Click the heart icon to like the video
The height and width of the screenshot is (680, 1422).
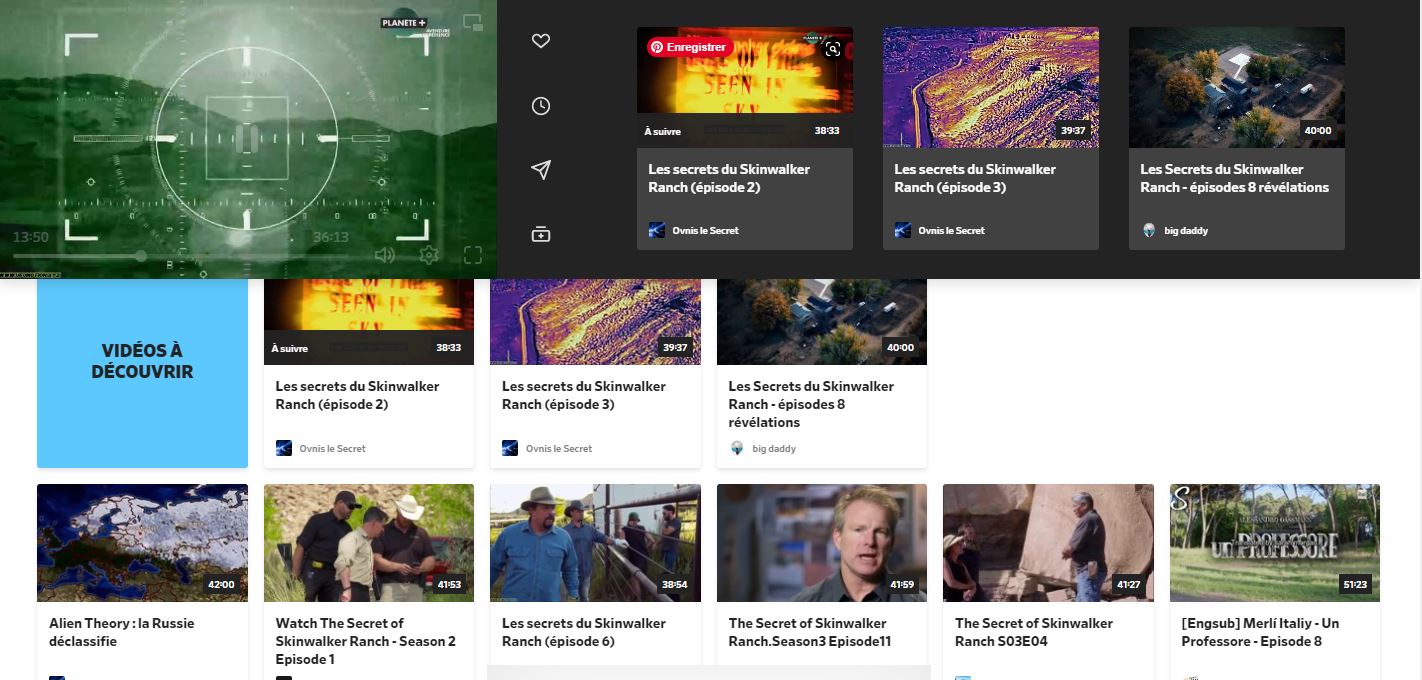[x=541, y=41]
